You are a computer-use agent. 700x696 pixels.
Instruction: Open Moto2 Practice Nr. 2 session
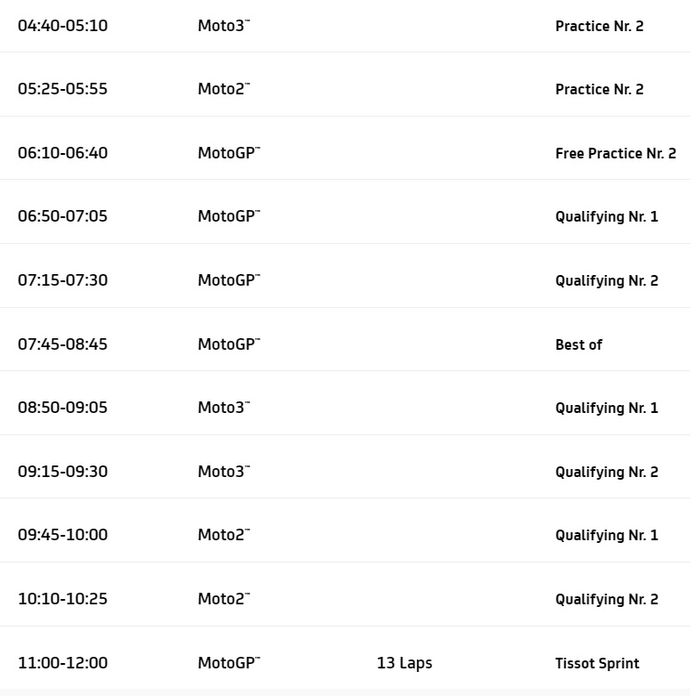599,89
